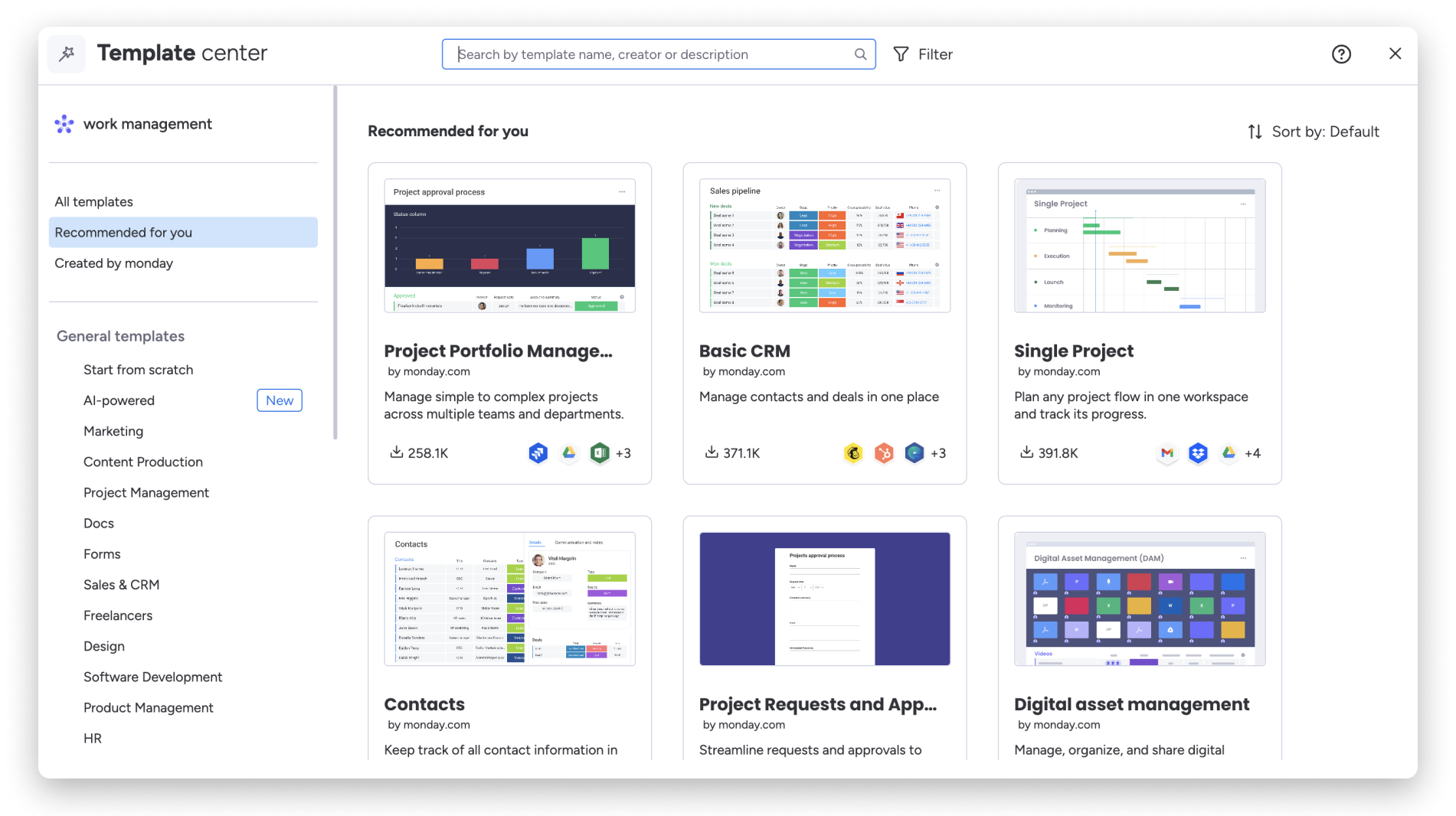Open Product Management category
The height and width of the screenshot is (816, 1456).
pyautogui.click(x=149, y=707)
